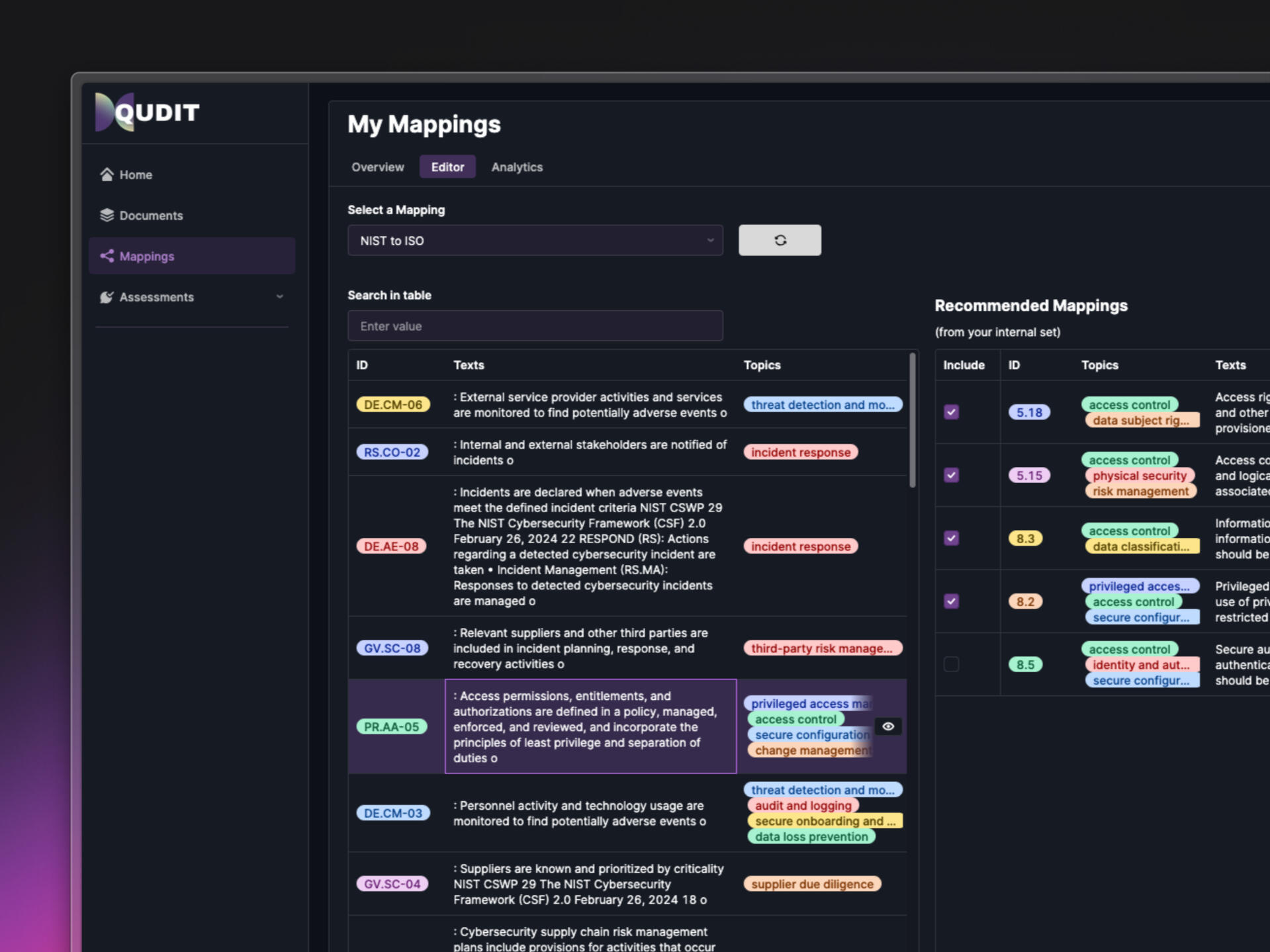1270x952 pixels.
Task: Check the Include box for mapping 8.5
Action: click(951, 664)
